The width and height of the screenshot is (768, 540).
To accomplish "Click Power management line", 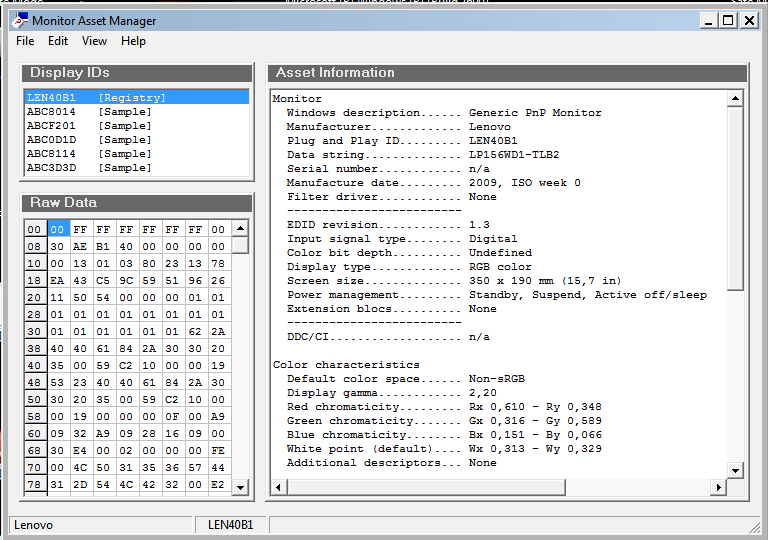I will click(x=497, y=295).
